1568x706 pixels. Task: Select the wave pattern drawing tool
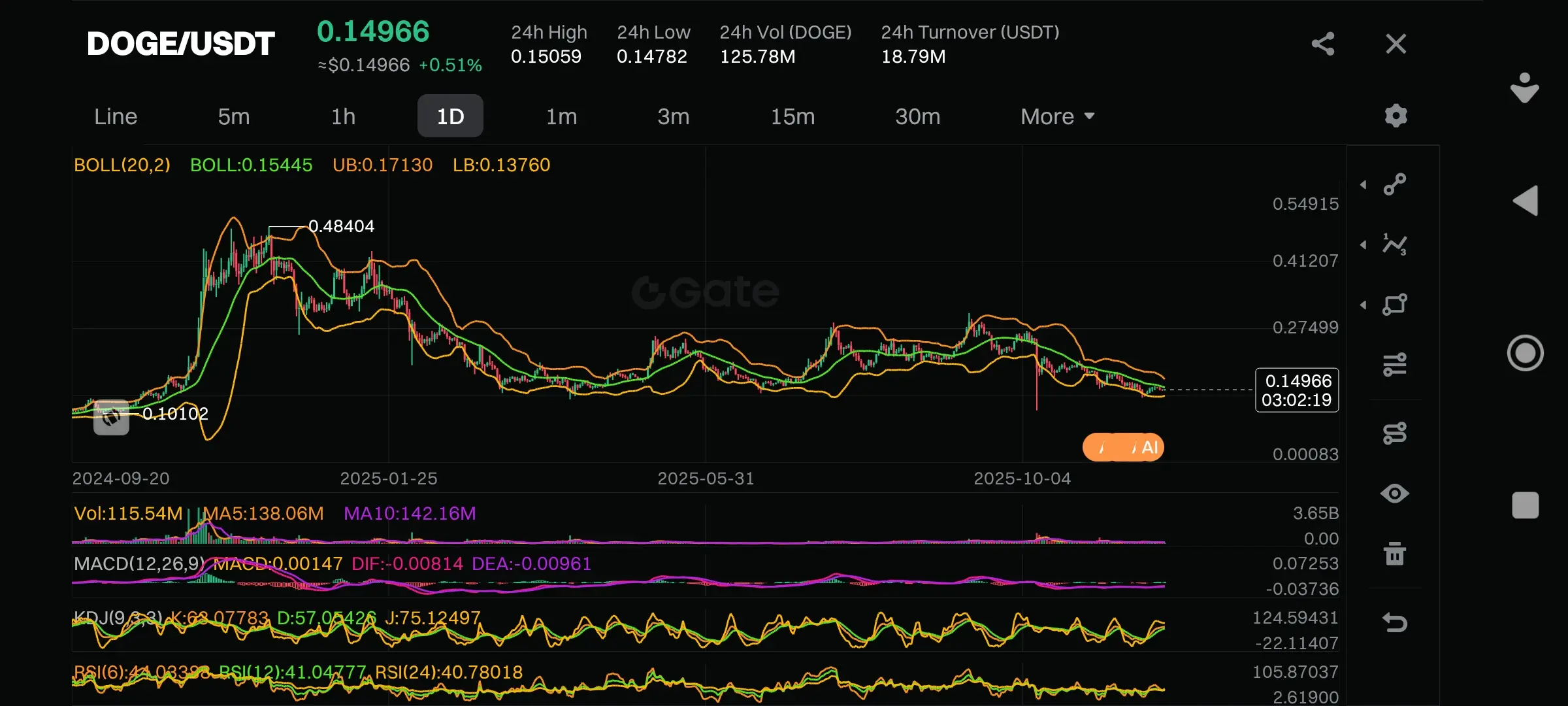(1394, 244)
